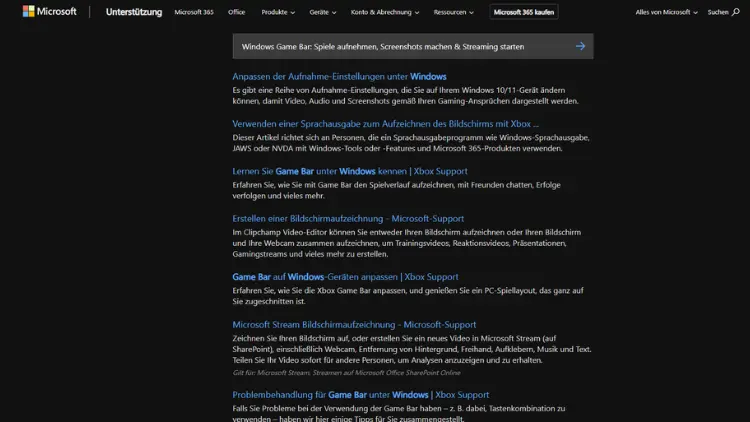Click the Microsoft logo
The height and width of the screenshot is (422, 750).
click(x=49, y=11)
